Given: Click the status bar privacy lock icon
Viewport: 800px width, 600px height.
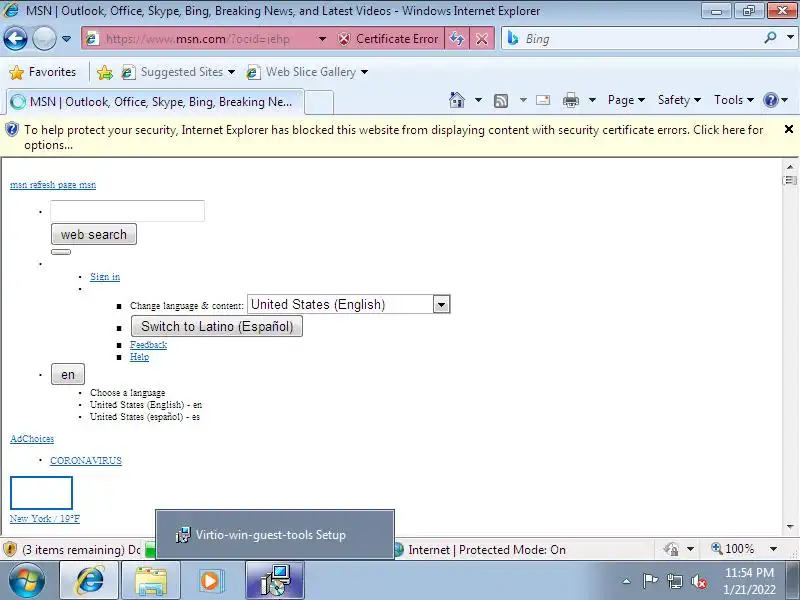Looking at the screenshot, I should [671, 549].
